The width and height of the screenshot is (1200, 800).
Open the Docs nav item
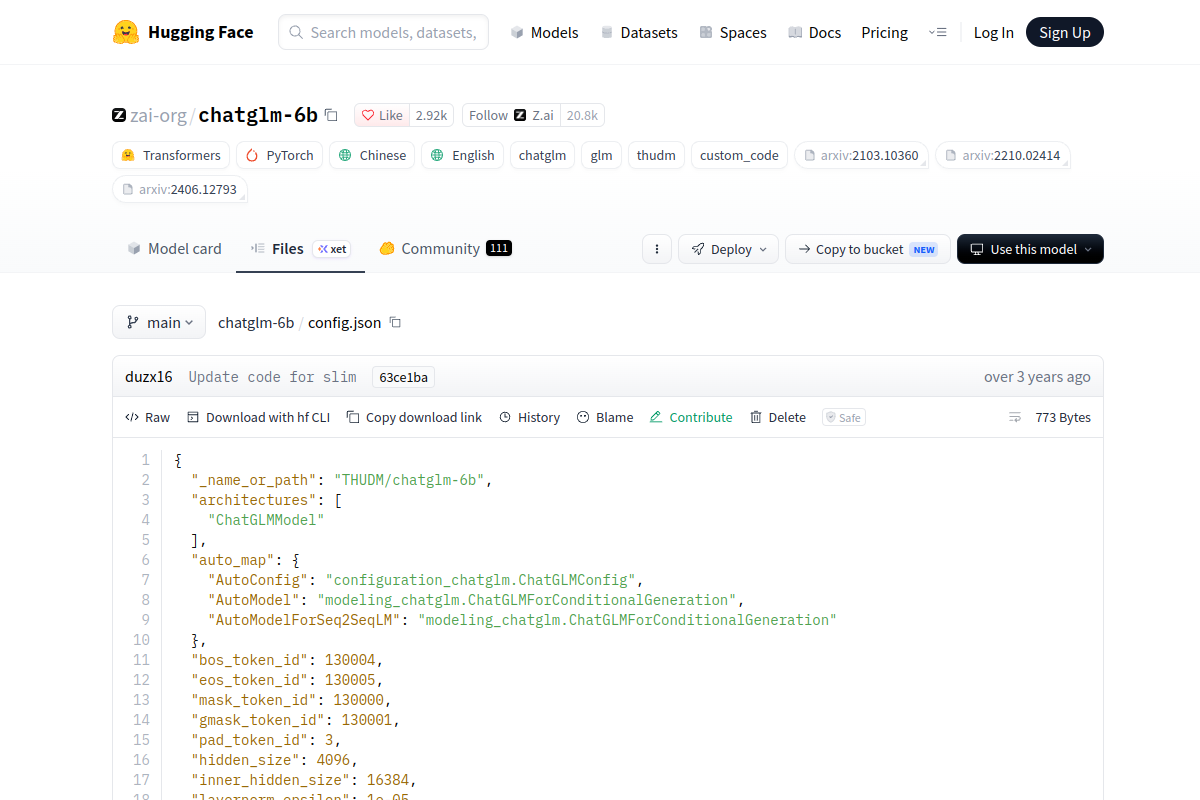click(814, 32)
